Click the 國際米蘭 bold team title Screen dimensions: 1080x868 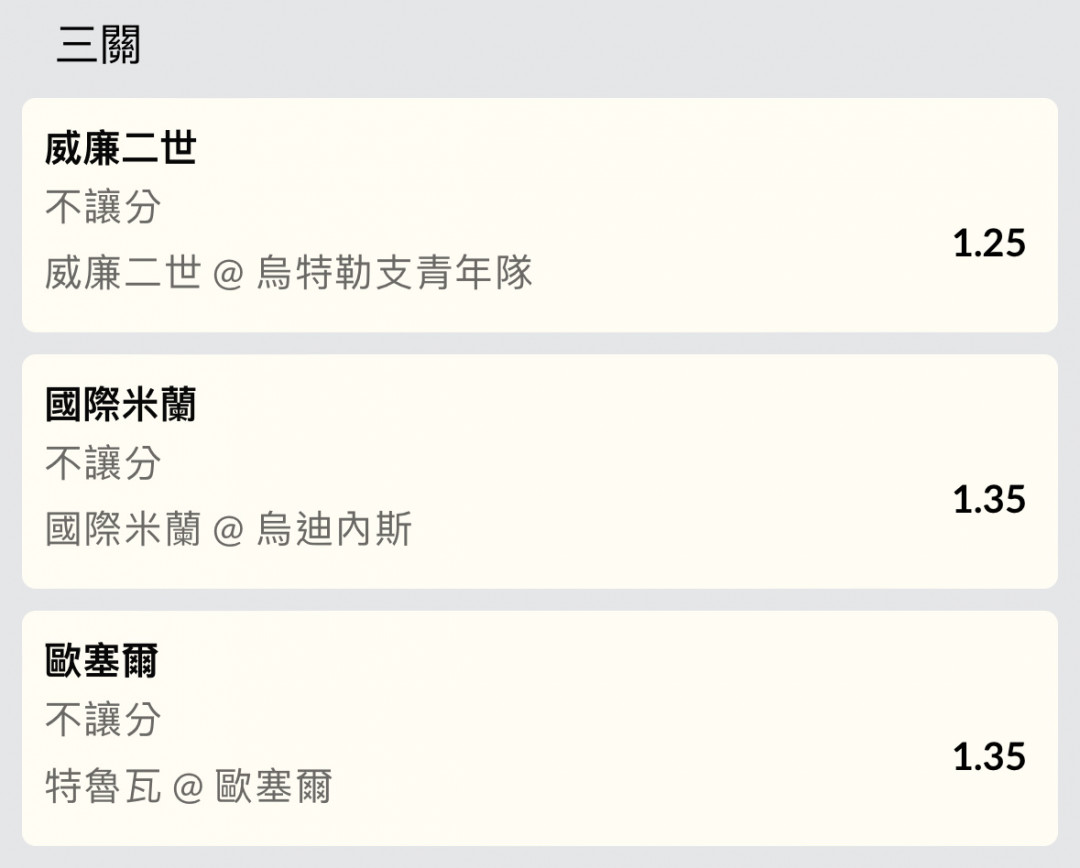121,404
